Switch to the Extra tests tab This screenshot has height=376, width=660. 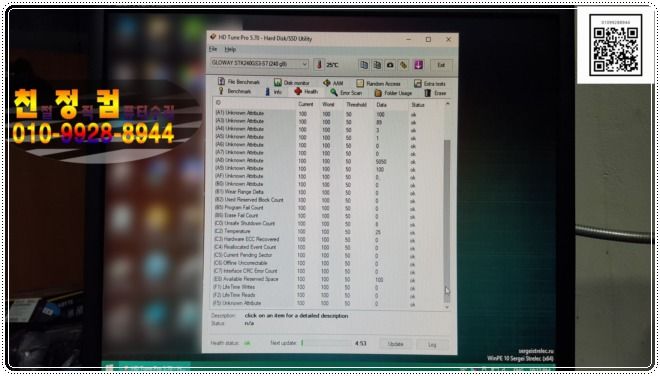tap(430, 84)
